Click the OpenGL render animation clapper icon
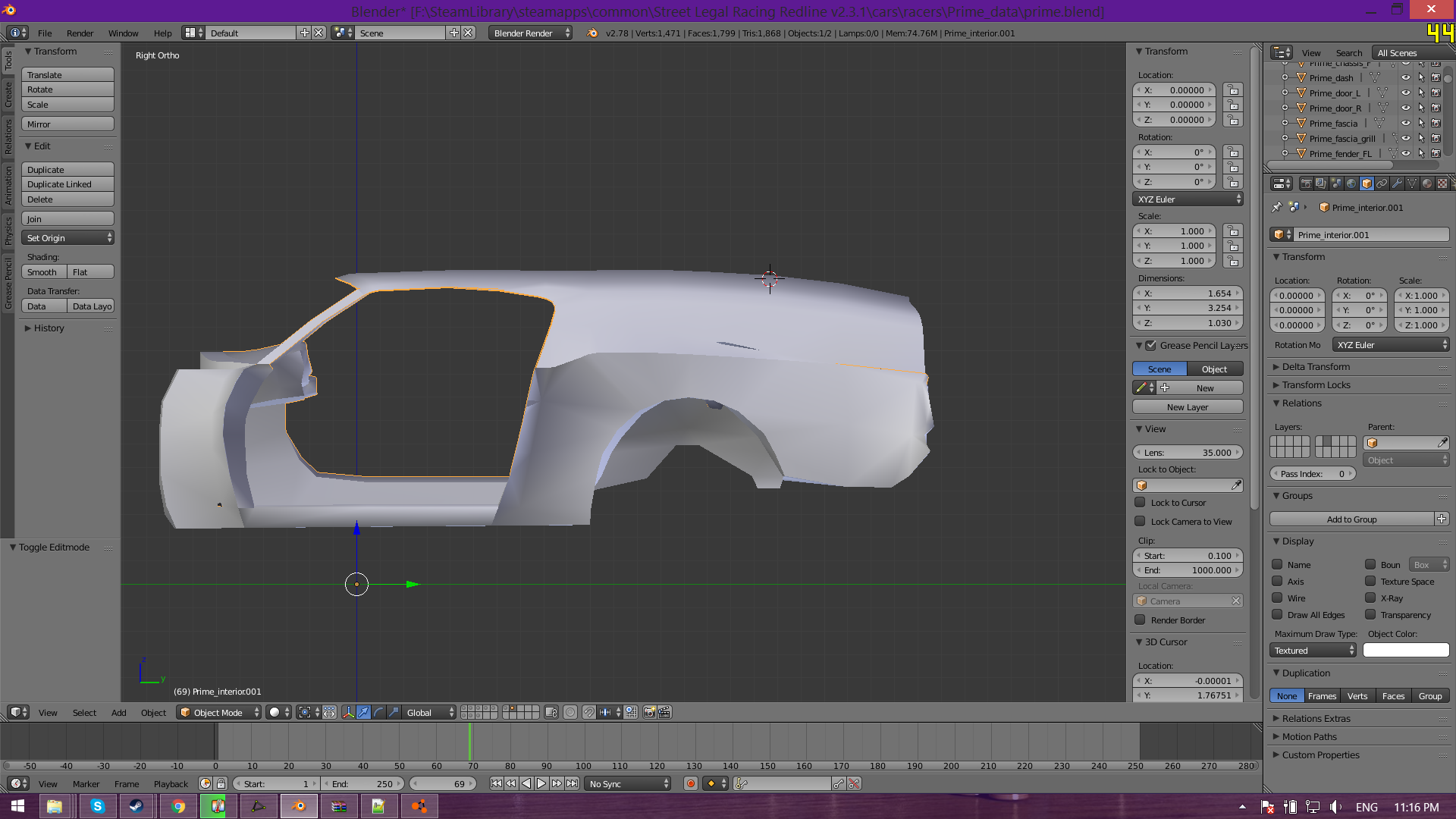Image resolution: width=1456 pixels, height=819 pixels. coord(665,712)
